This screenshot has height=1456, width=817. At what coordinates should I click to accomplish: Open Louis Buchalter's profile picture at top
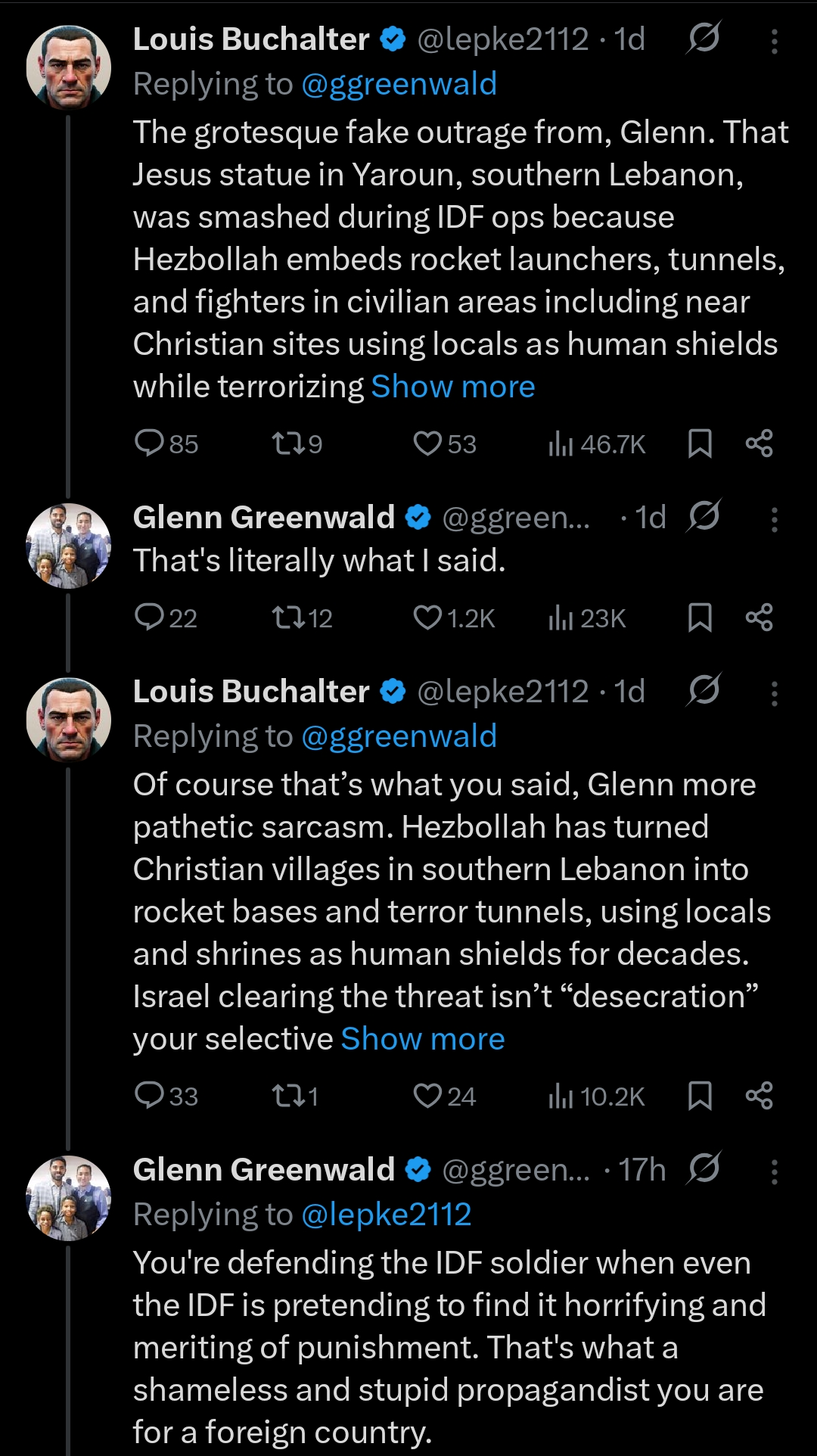[x=69, y=68]
